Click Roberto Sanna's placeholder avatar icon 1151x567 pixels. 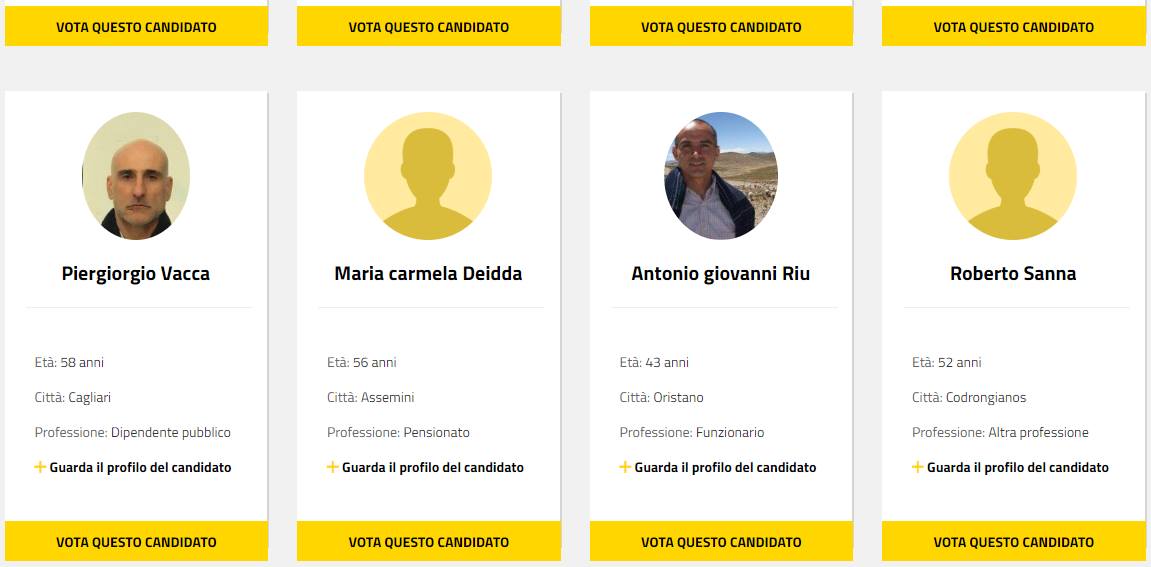pyautogui.click(x=1013, y=176)
